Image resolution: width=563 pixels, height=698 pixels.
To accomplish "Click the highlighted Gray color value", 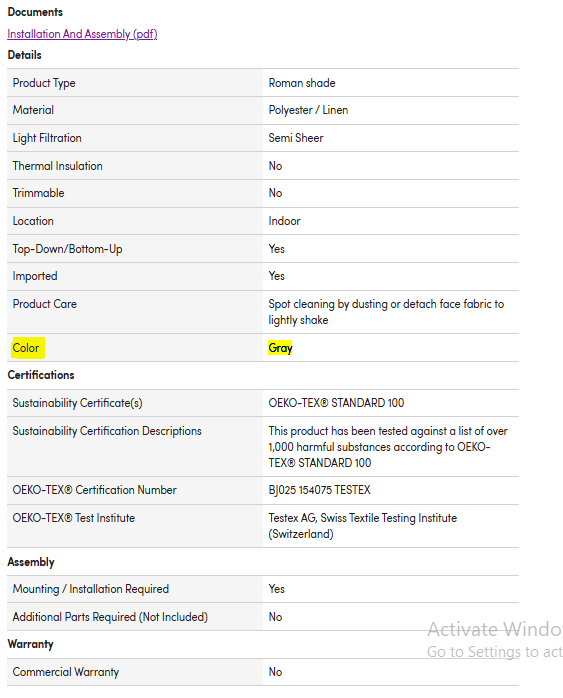I will coord(280,348).
